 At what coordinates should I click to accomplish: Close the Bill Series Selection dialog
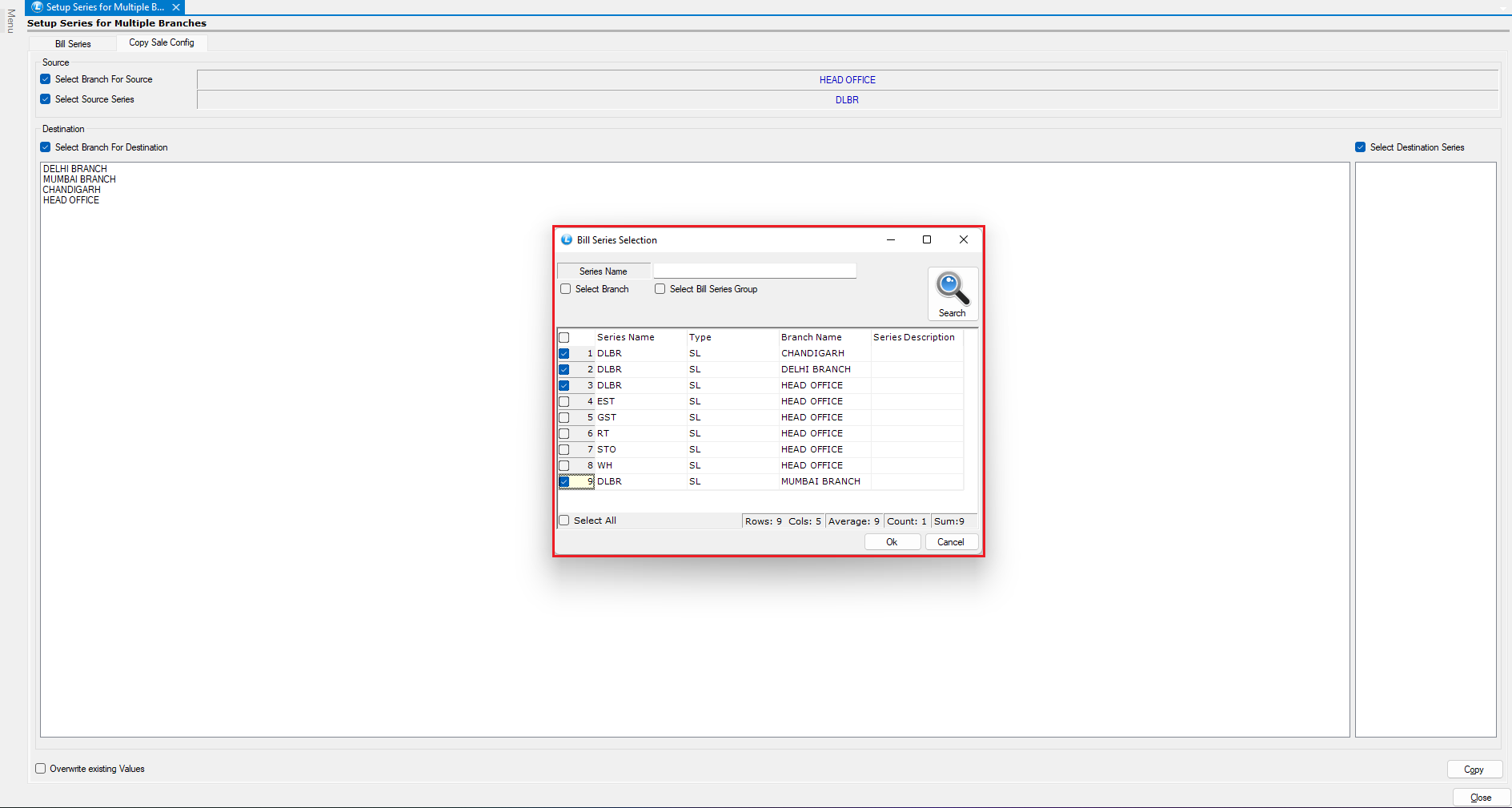point(964,239)
